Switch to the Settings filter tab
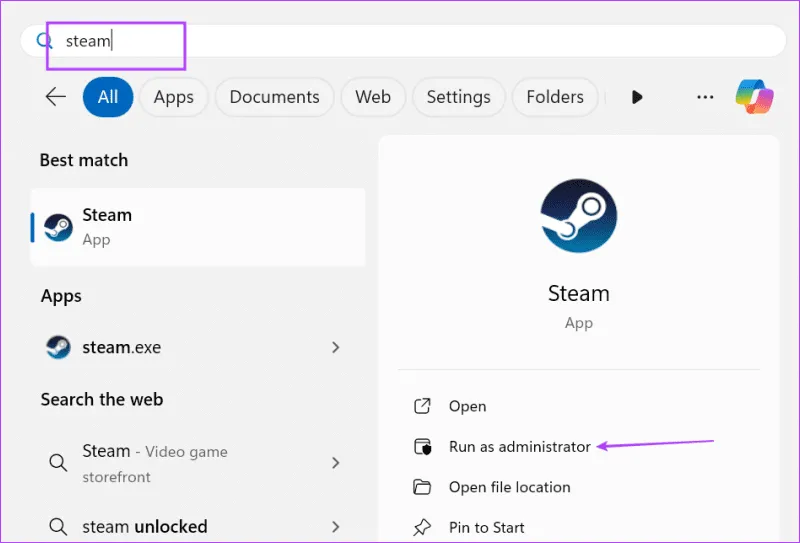 458,97
